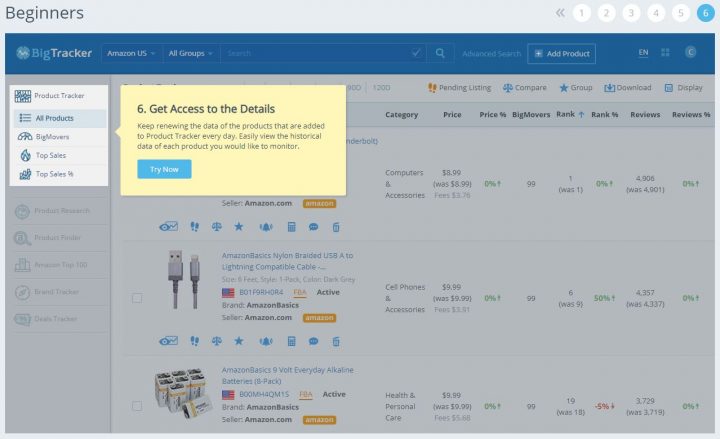The height and width of the screenshot is (439, 720).
Task: Sort by the Price column header
Action: pos(452,115)
